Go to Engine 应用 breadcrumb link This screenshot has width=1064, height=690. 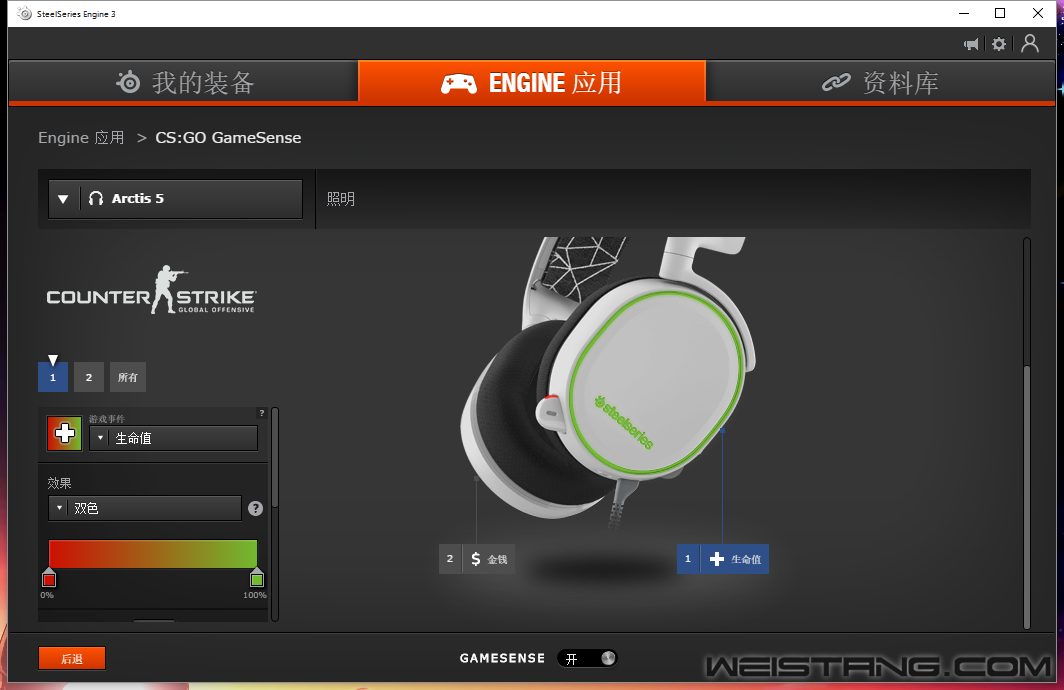(x=81, y=138)
